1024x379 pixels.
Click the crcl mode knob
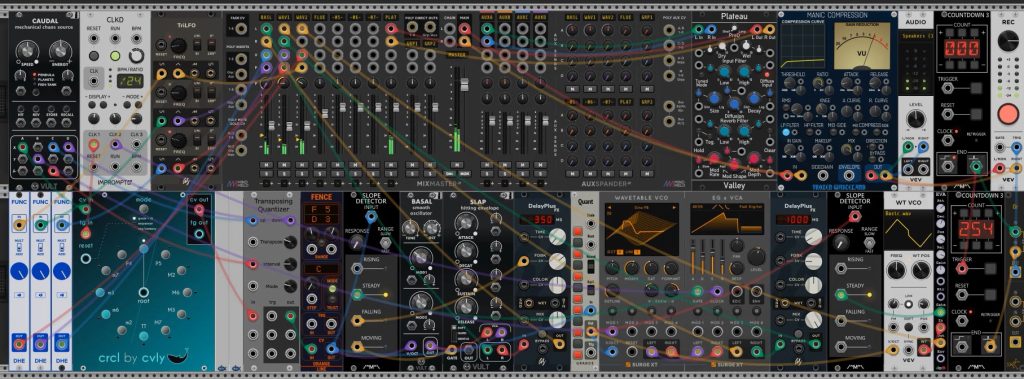(x=145, y=210)
